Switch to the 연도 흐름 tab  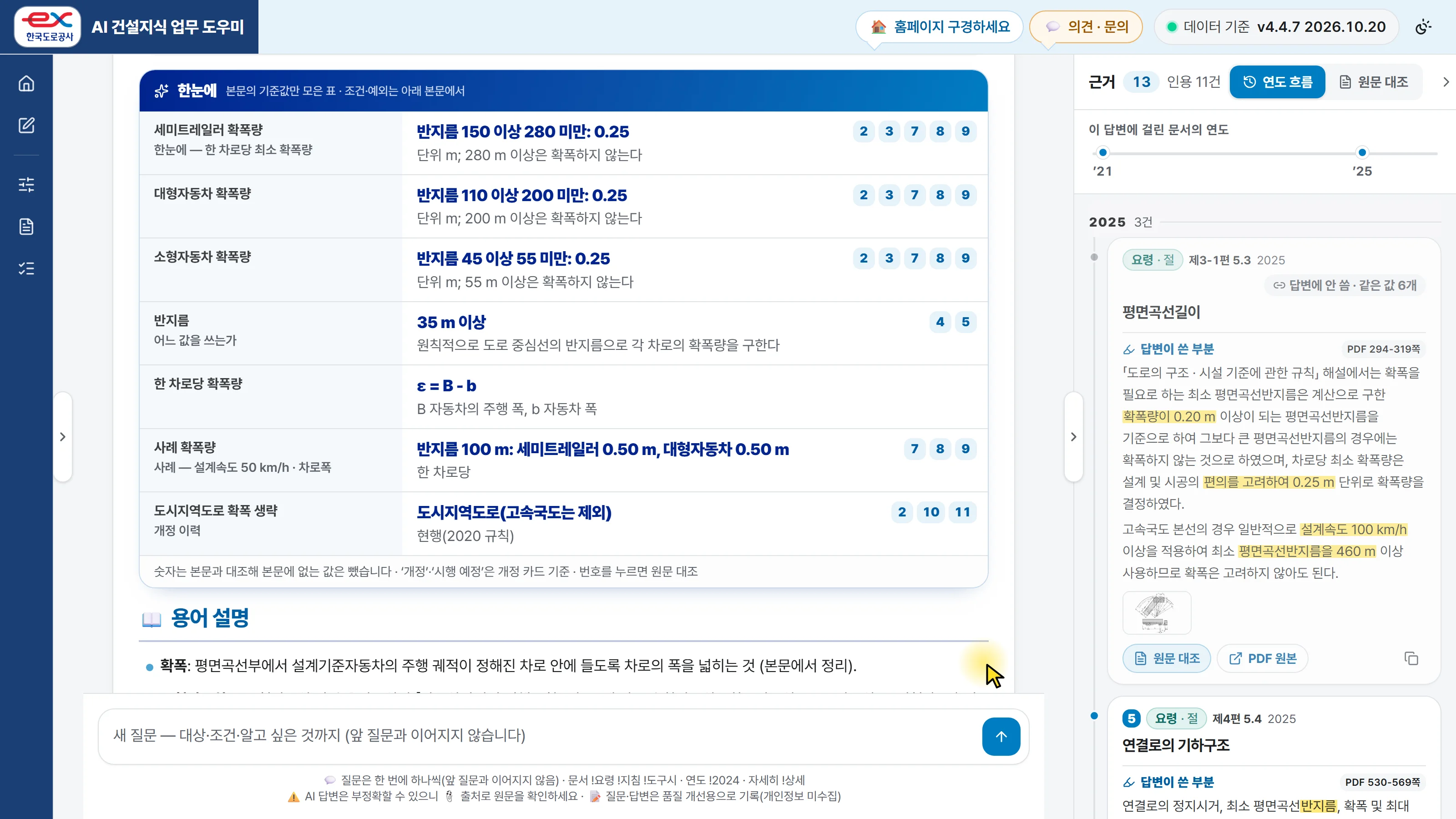1277,82
